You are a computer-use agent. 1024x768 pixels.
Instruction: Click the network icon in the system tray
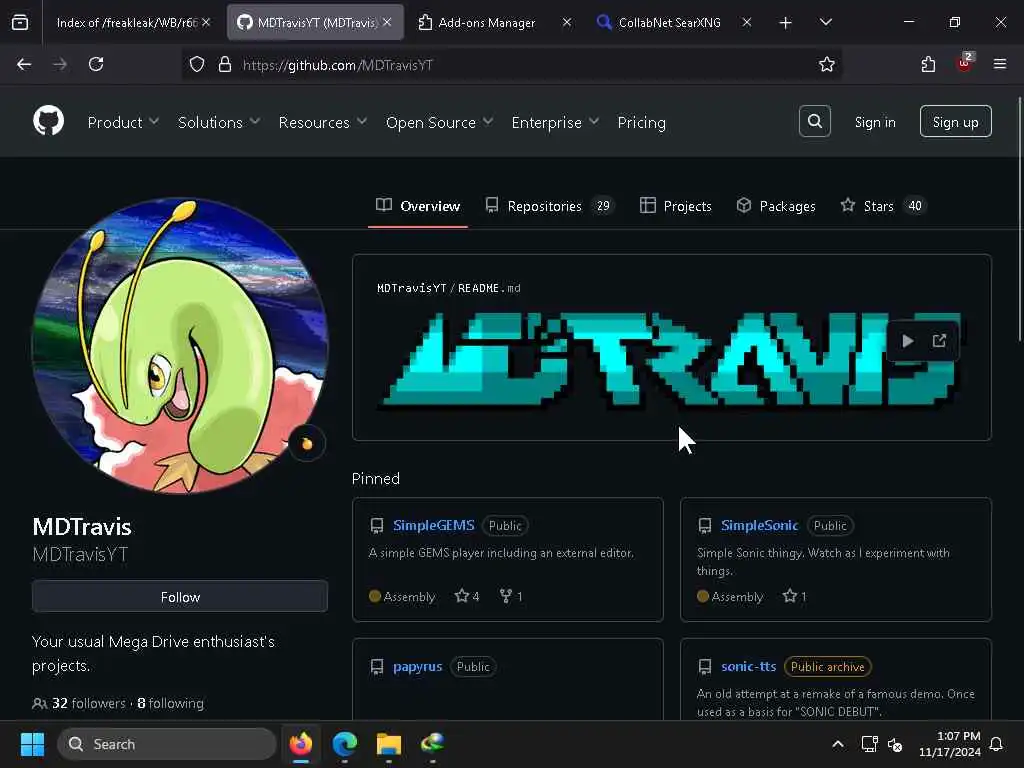[869, 744]
